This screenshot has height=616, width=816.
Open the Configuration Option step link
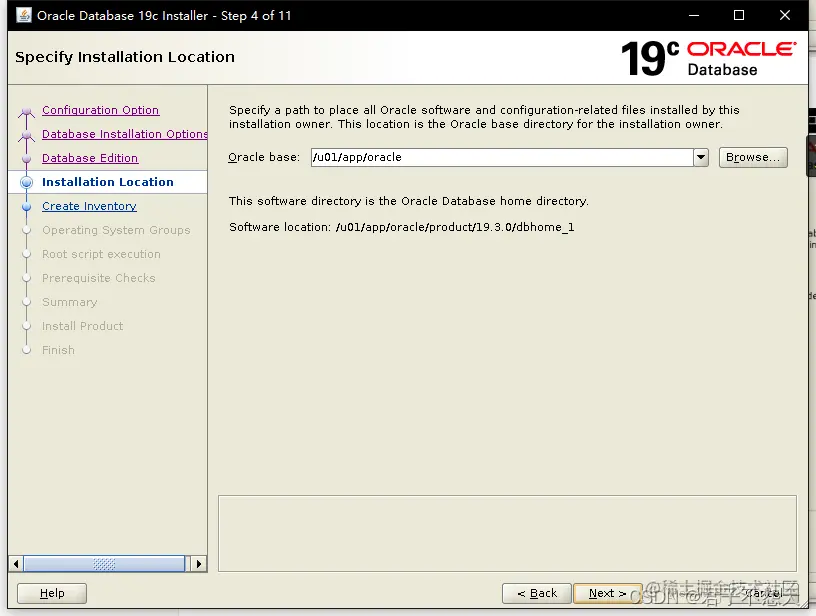(x=100, y=110)
